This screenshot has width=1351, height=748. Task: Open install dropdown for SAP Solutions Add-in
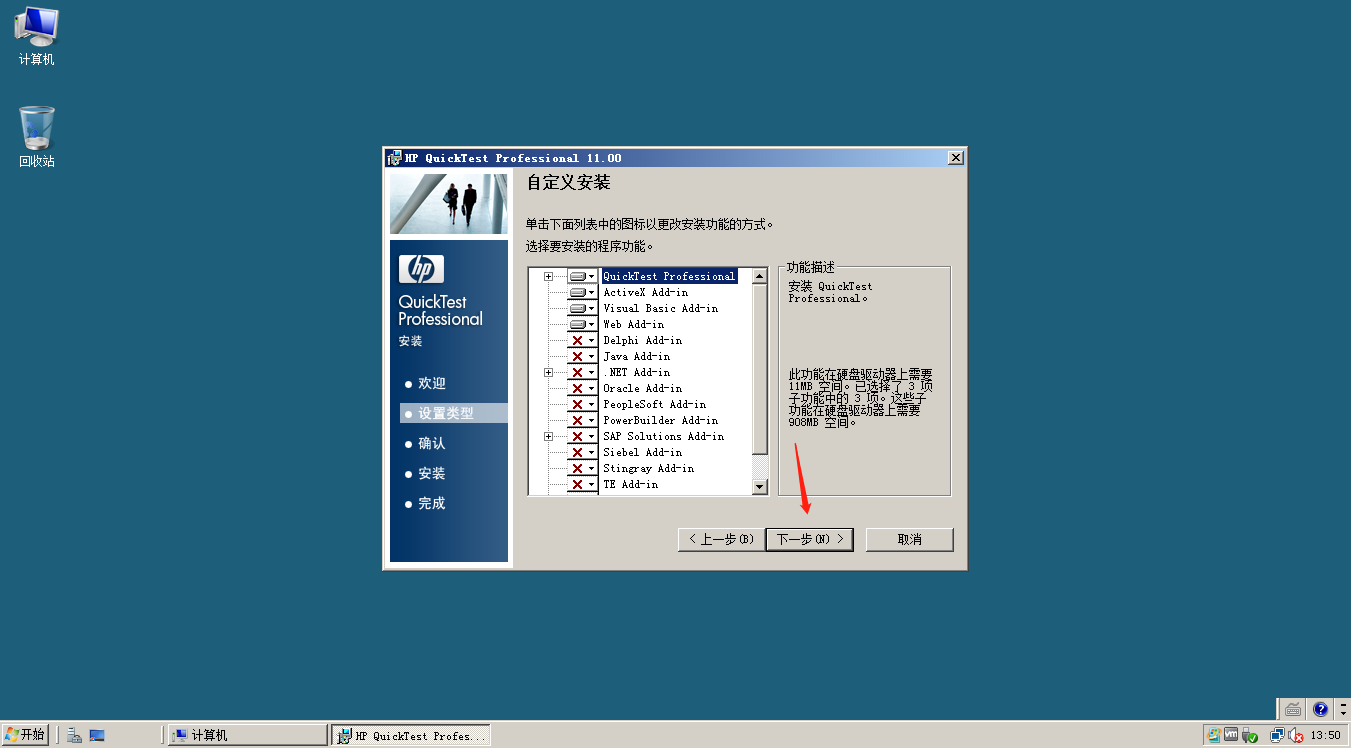[x=582, y=436]
